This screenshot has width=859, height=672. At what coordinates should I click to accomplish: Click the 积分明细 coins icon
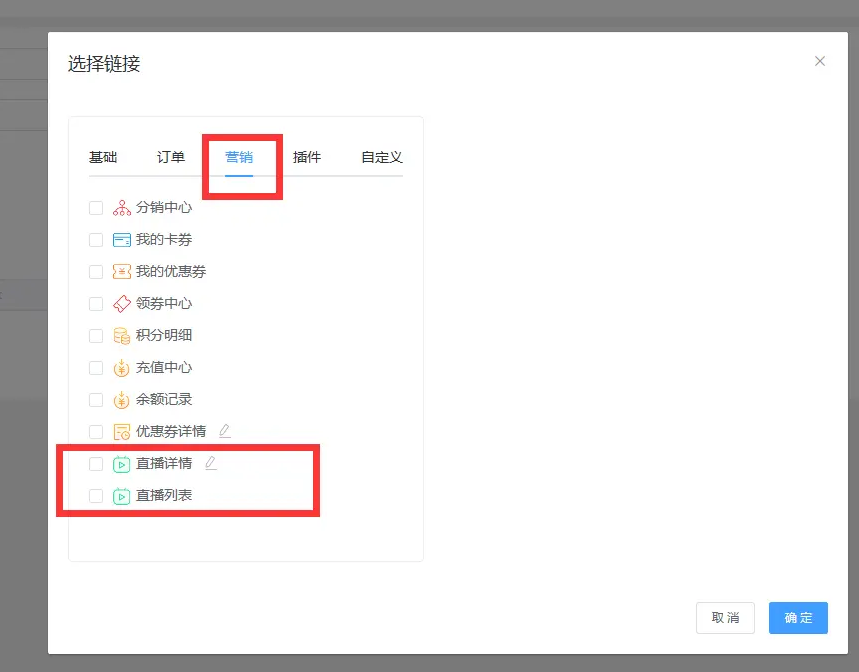click(x=122, y=336)
